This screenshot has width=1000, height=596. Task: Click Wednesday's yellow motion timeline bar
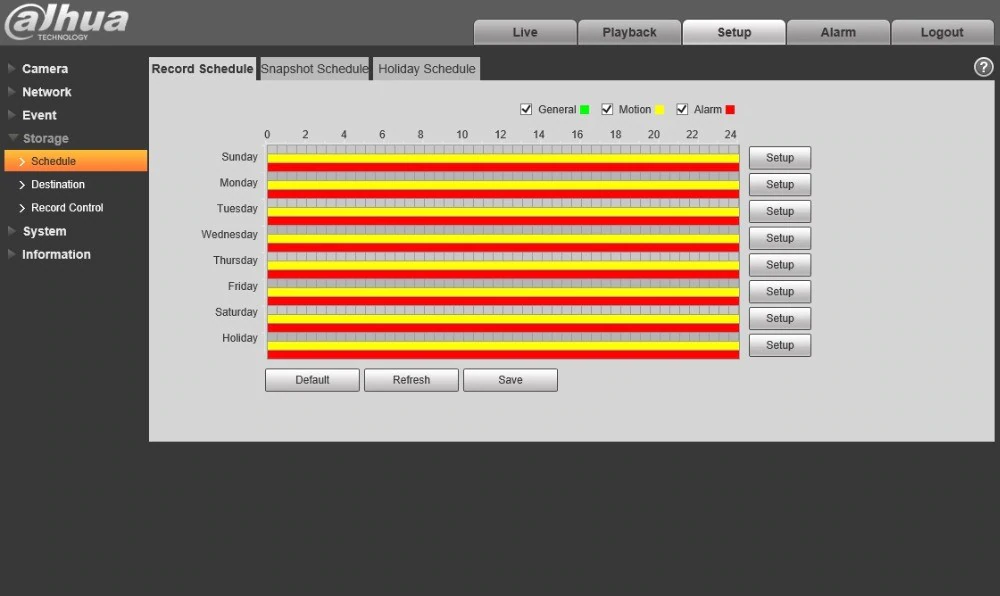coord(502,238)
